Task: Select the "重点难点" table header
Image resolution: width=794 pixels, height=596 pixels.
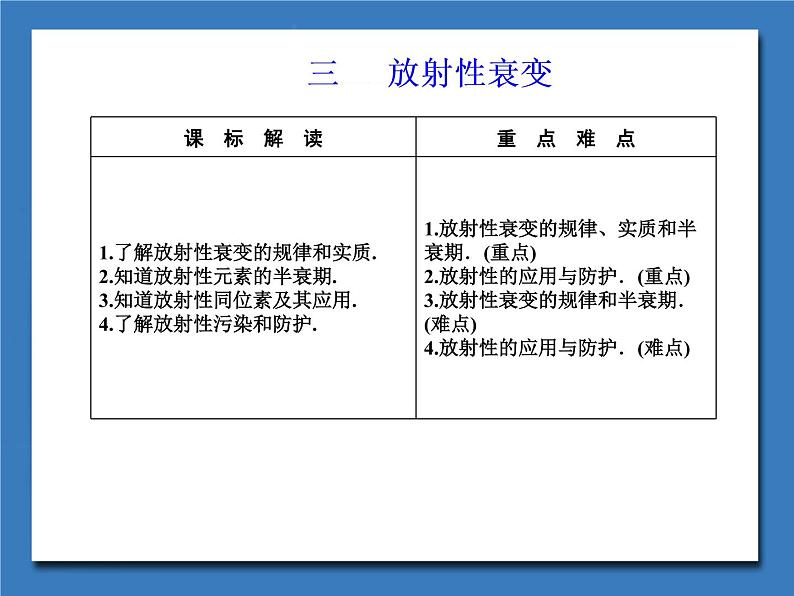Action: 566,139
